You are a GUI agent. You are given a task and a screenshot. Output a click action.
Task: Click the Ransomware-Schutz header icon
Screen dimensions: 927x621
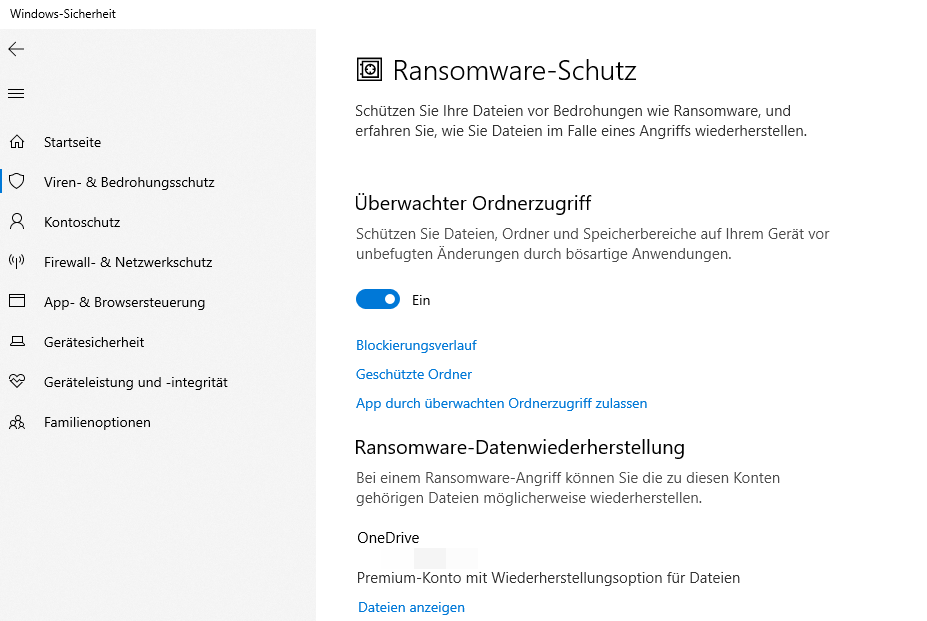pyautogui.click(x=370, y=69)
